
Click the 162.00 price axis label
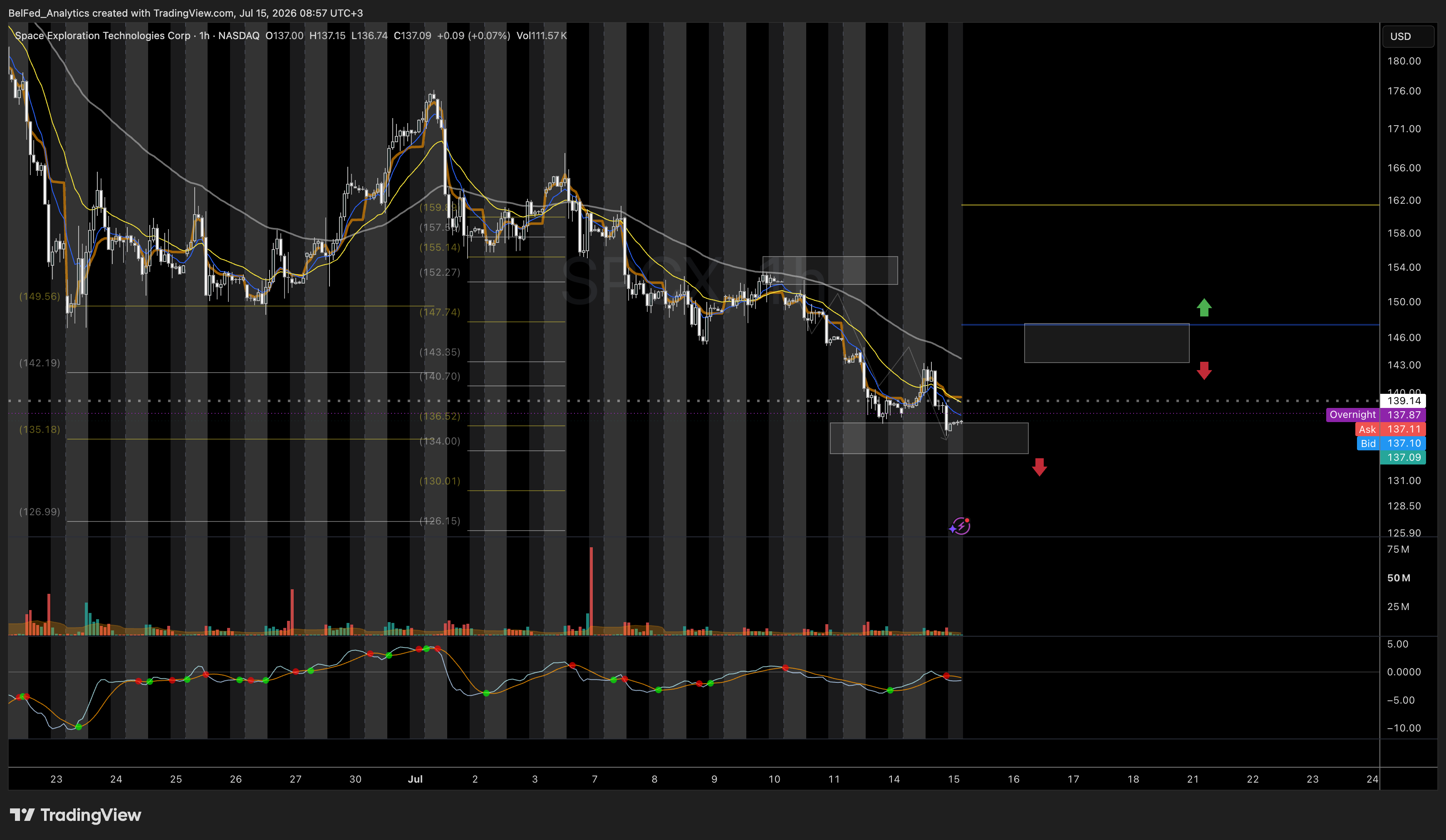point(1404,200)
